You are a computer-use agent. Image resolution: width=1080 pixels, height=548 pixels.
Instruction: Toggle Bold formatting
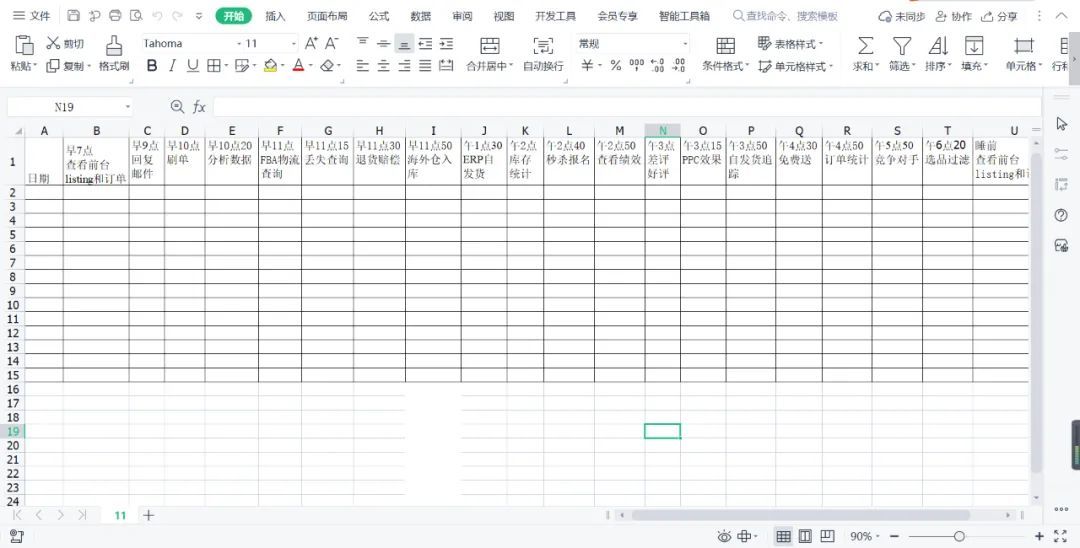click(x=152, y=66)
